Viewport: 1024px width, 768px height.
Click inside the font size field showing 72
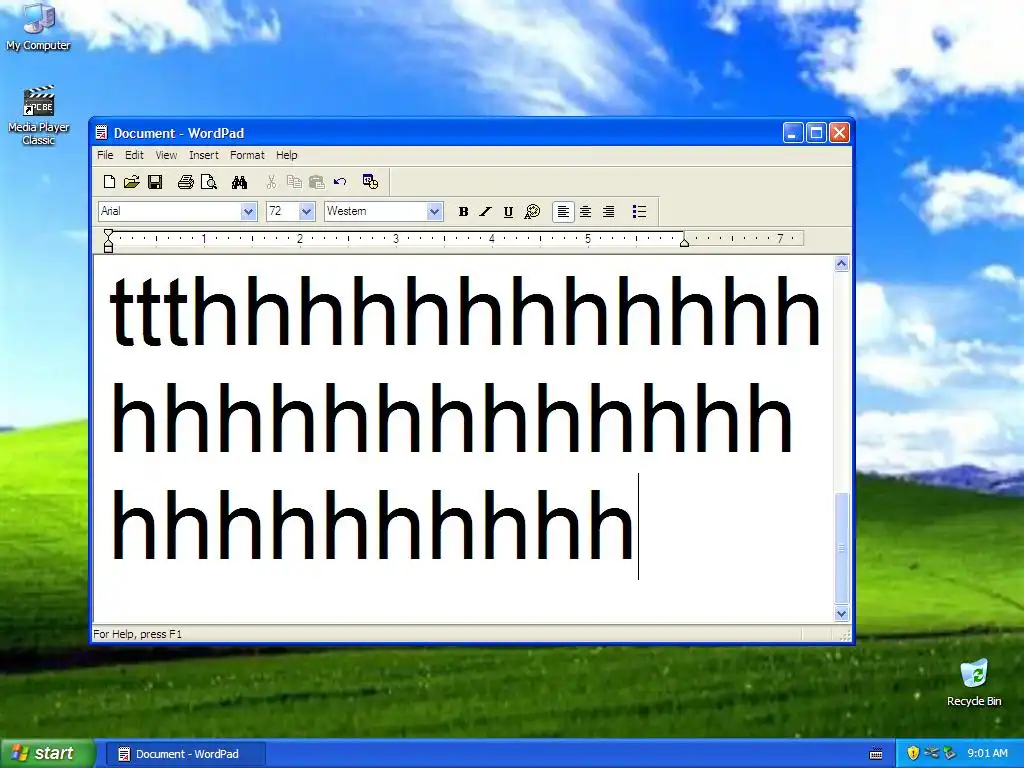[x=283, y=212]
